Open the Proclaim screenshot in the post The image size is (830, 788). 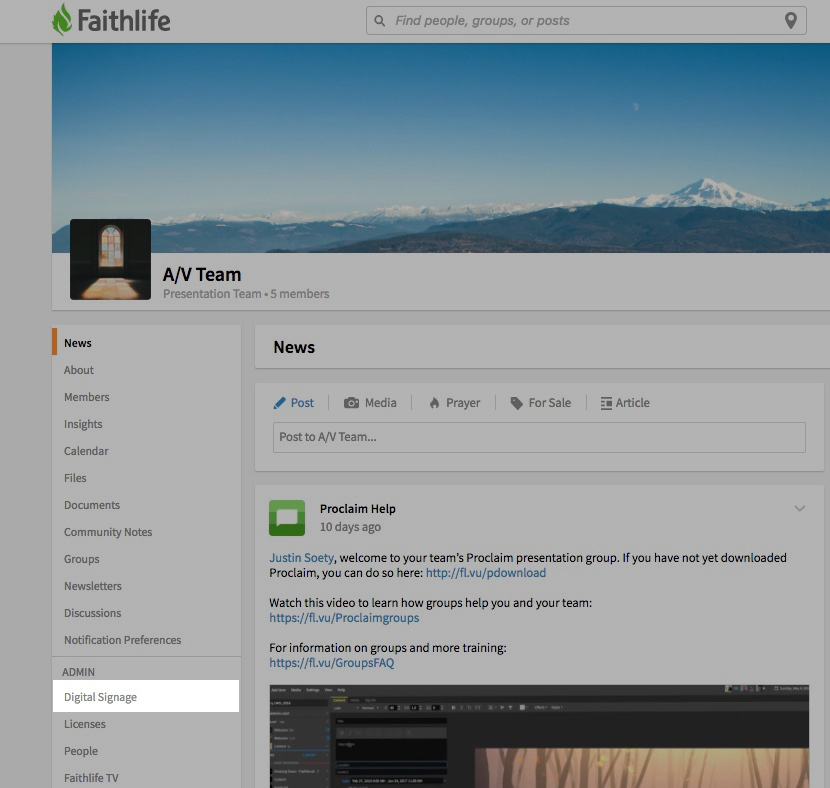539,736
